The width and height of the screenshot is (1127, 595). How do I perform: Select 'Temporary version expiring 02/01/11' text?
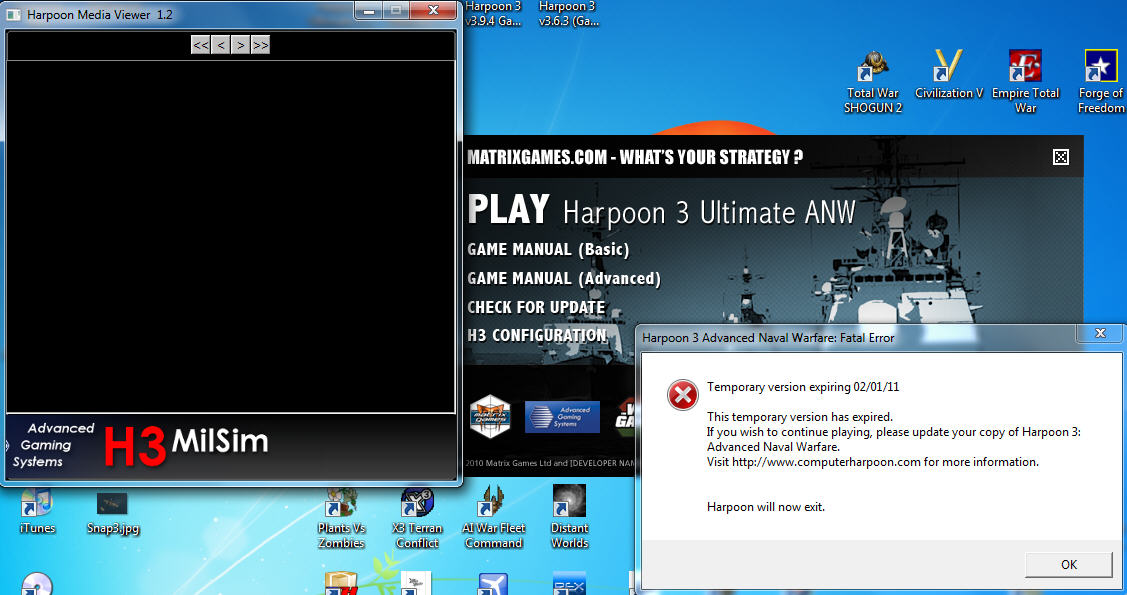point(803,387)
